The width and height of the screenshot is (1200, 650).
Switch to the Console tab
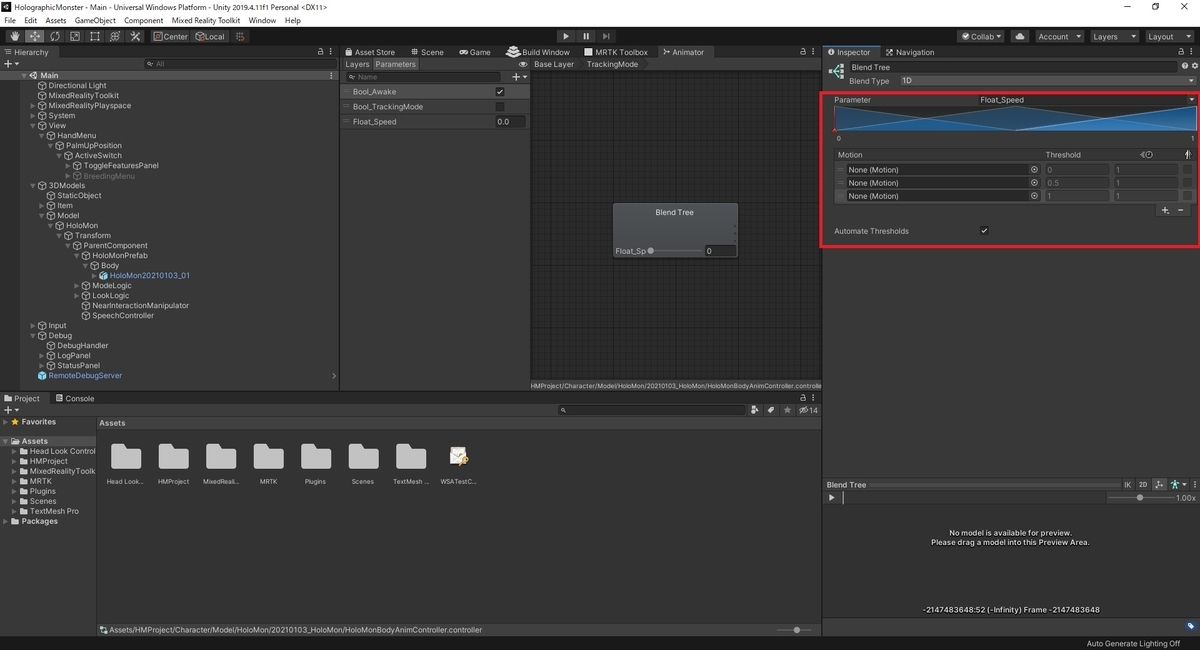point(74,398)
